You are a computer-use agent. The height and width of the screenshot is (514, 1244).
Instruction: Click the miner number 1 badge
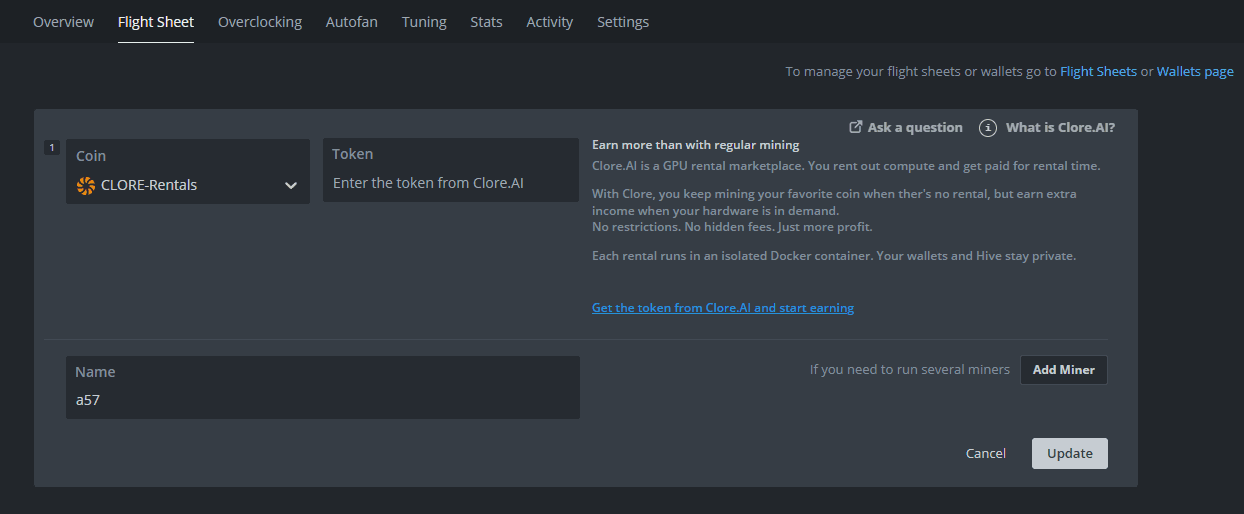click(52, 148)
